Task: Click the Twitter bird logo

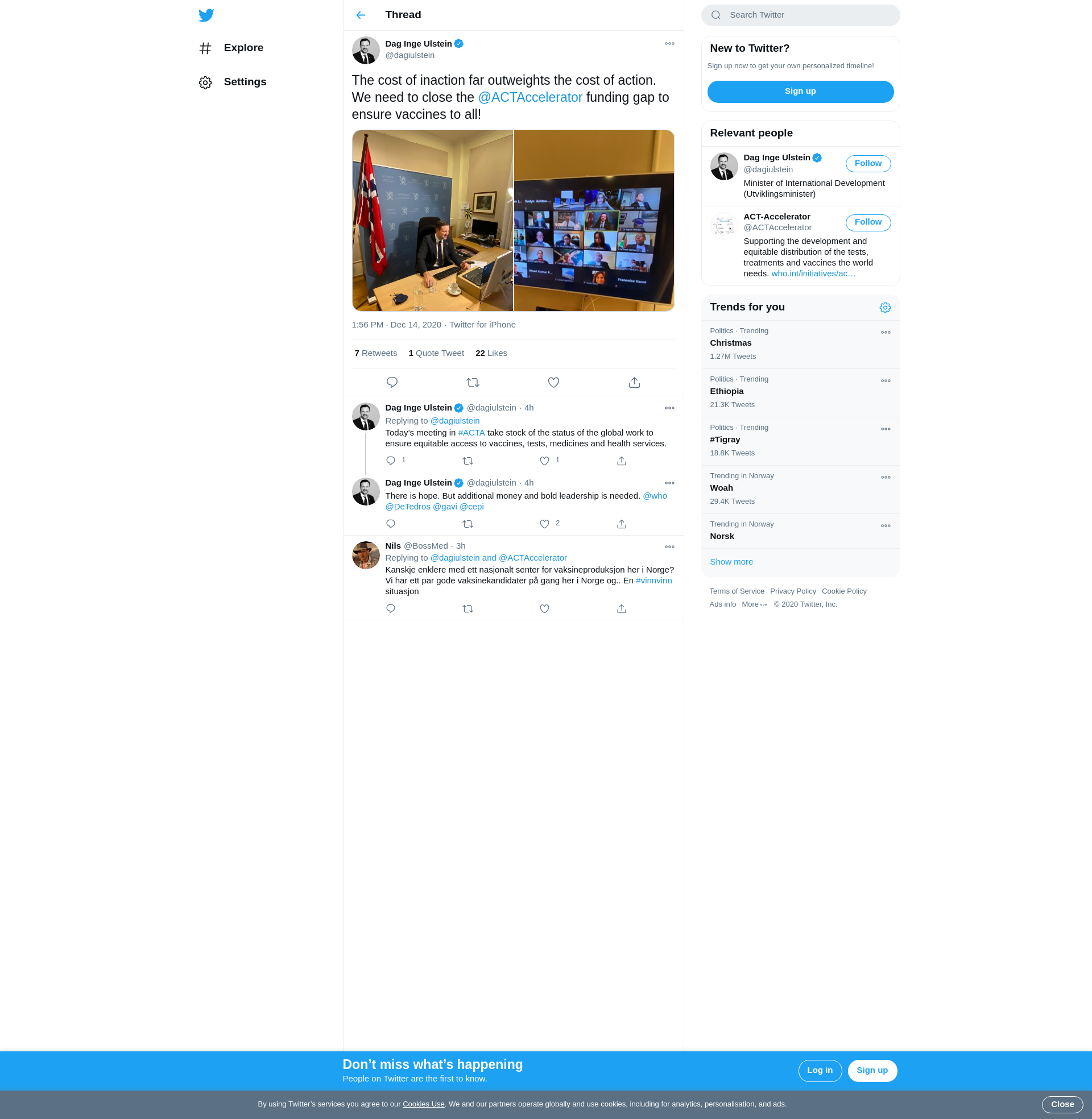Action: (x=206, y=15)
